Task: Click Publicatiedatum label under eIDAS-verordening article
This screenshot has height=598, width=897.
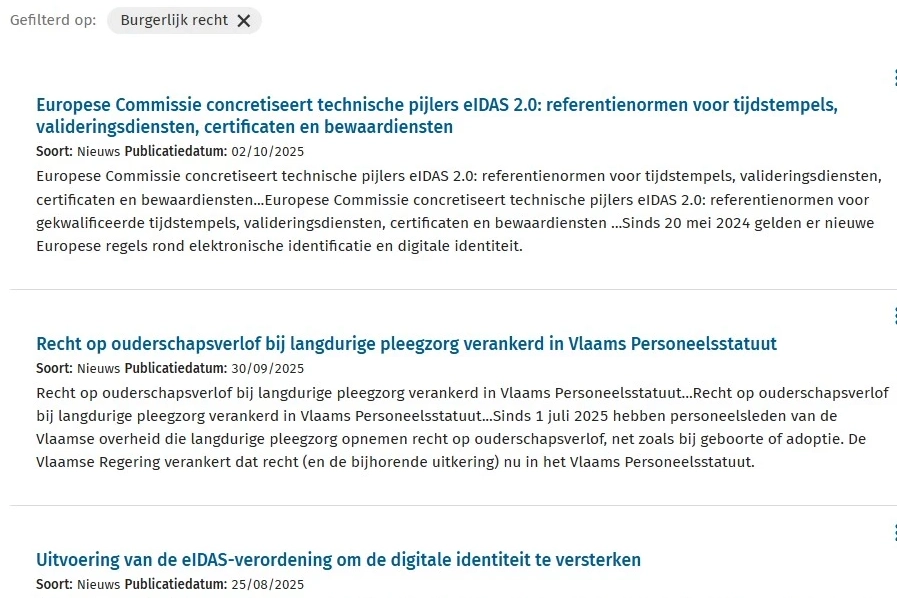Action: tap(175, 584)
